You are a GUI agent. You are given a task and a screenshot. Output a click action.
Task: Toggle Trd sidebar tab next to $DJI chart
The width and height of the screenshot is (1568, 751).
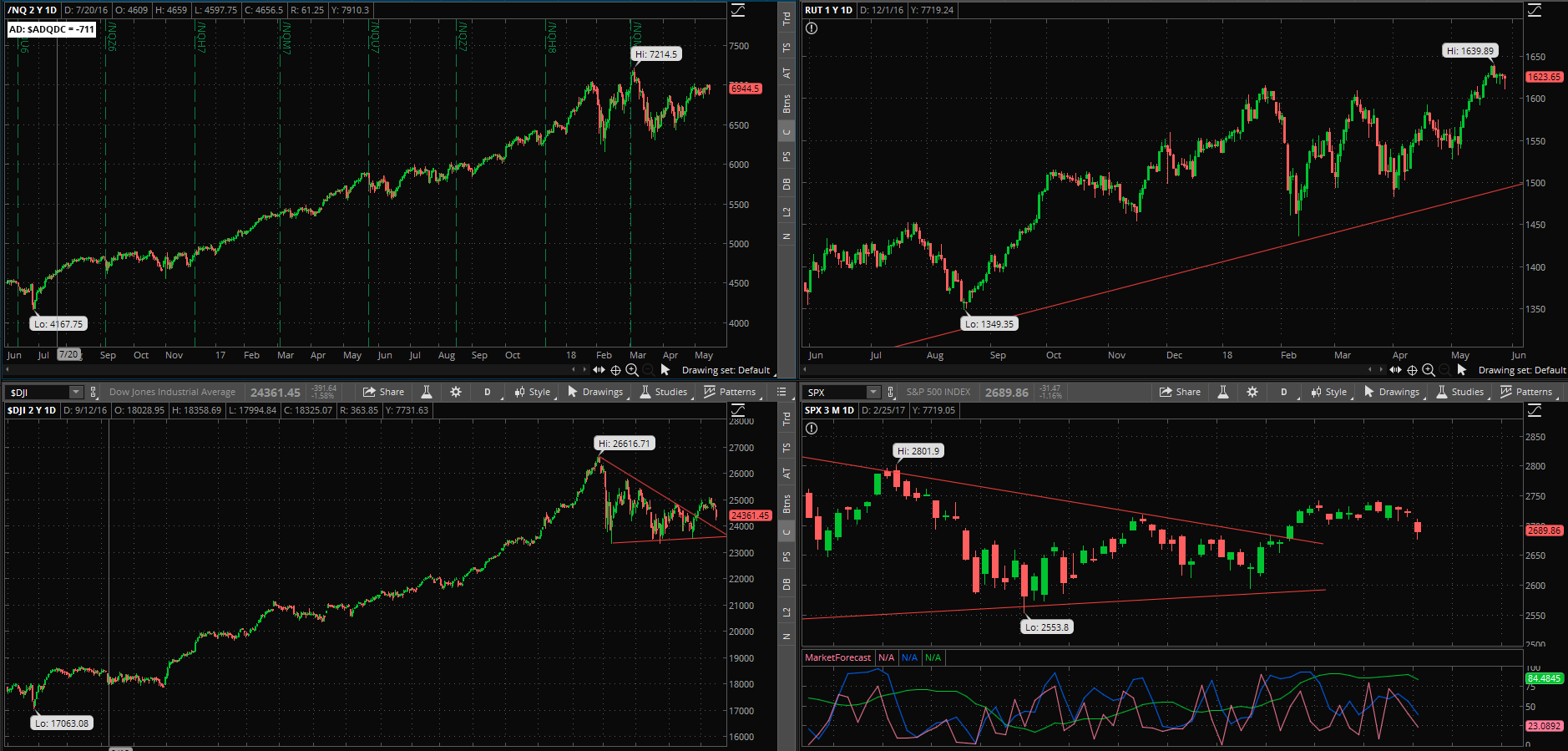[x=787, y=419]
